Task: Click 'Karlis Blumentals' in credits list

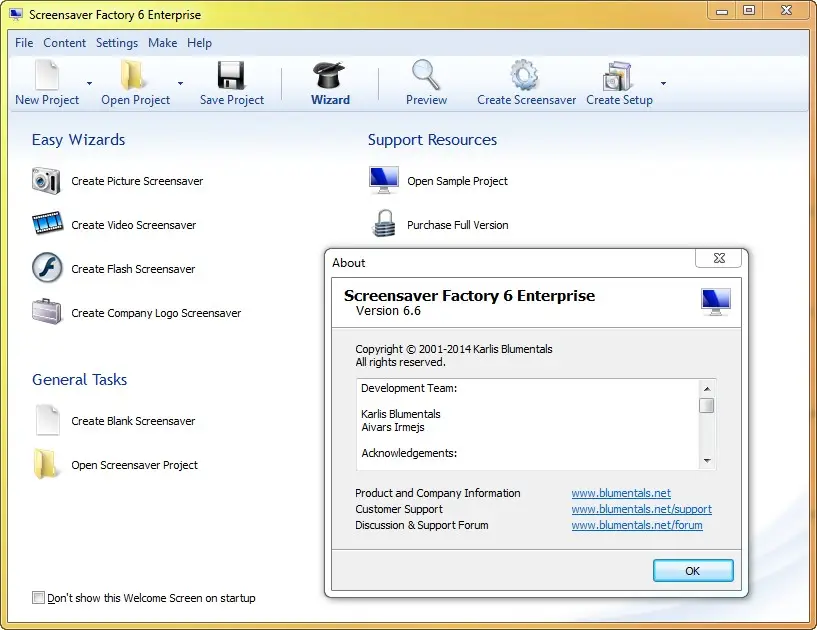Action: tap(401, 414)
